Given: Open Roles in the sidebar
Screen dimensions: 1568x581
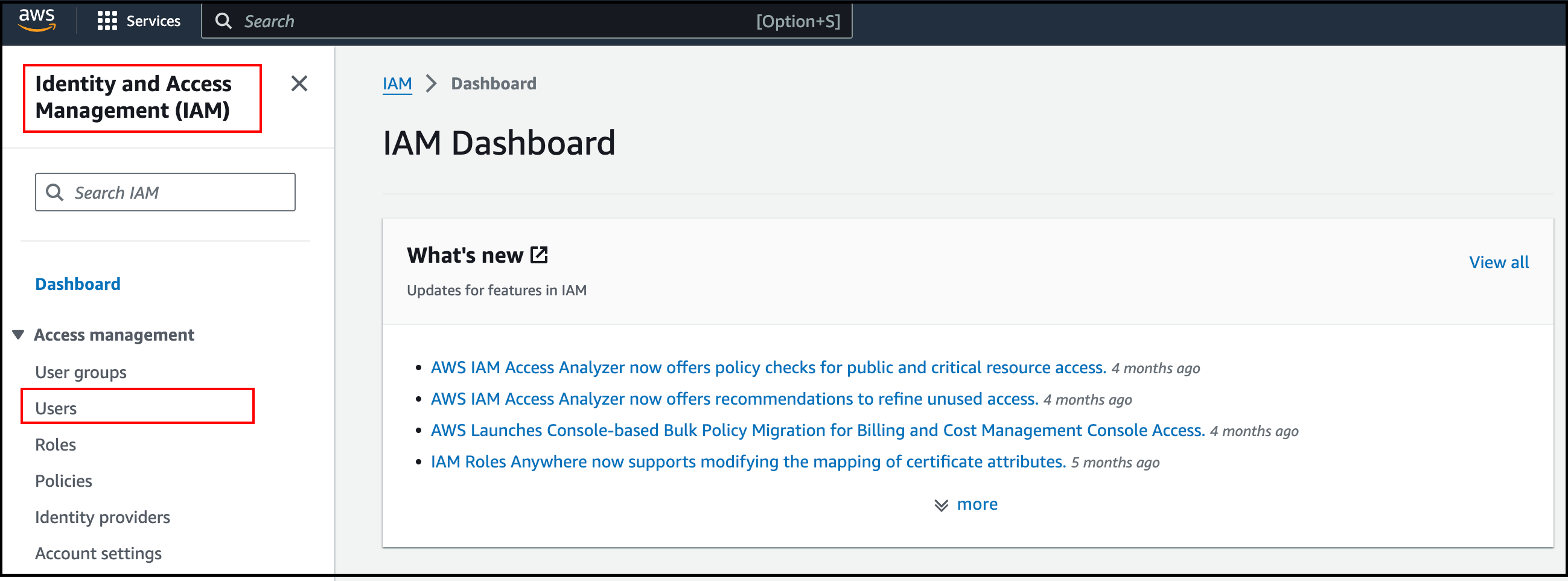Looking at the screenshot, I should point(56,445).
